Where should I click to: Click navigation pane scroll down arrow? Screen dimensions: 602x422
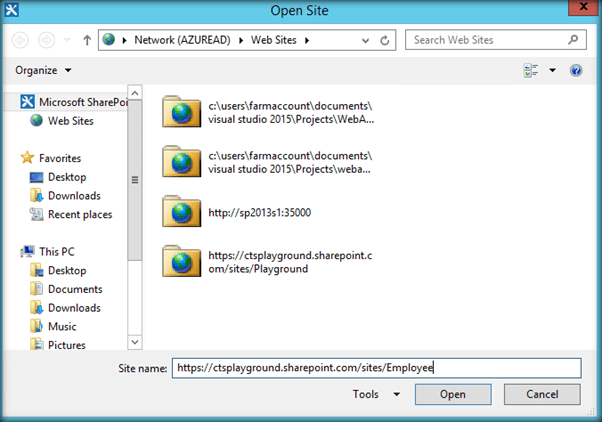[x=135, y=342]
